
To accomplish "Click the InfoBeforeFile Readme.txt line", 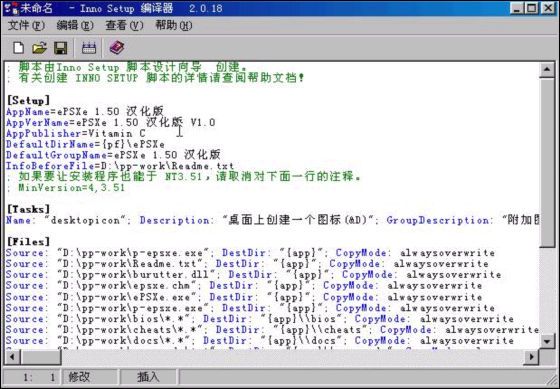I will point(120,166).
